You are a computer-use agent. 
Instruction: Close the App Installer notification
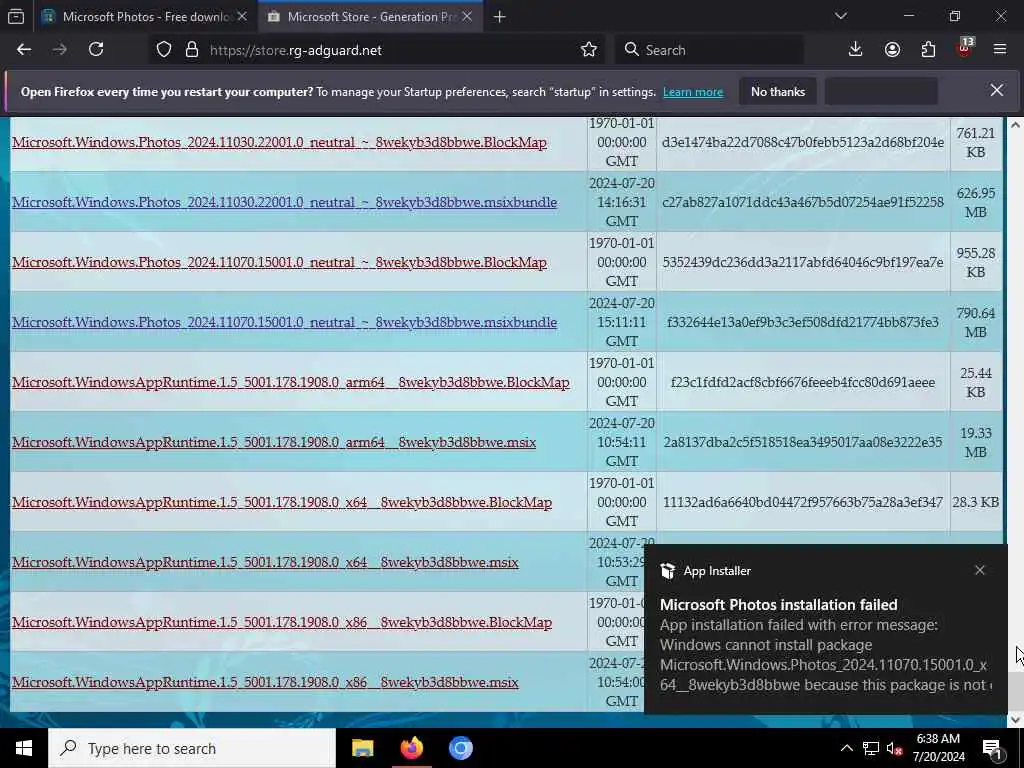click(x=980, y=570)
